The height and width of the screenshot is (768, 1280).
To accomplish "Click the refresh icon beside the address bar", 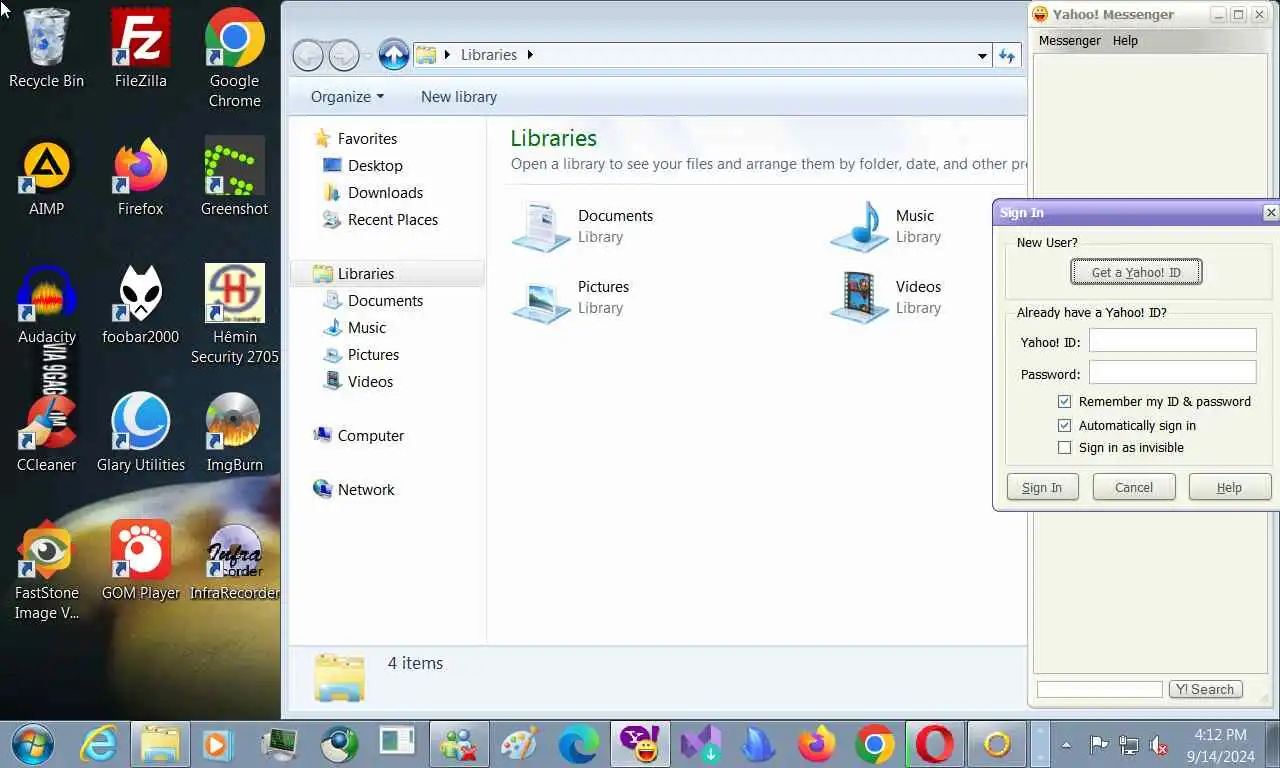I will coord(1007,55).
